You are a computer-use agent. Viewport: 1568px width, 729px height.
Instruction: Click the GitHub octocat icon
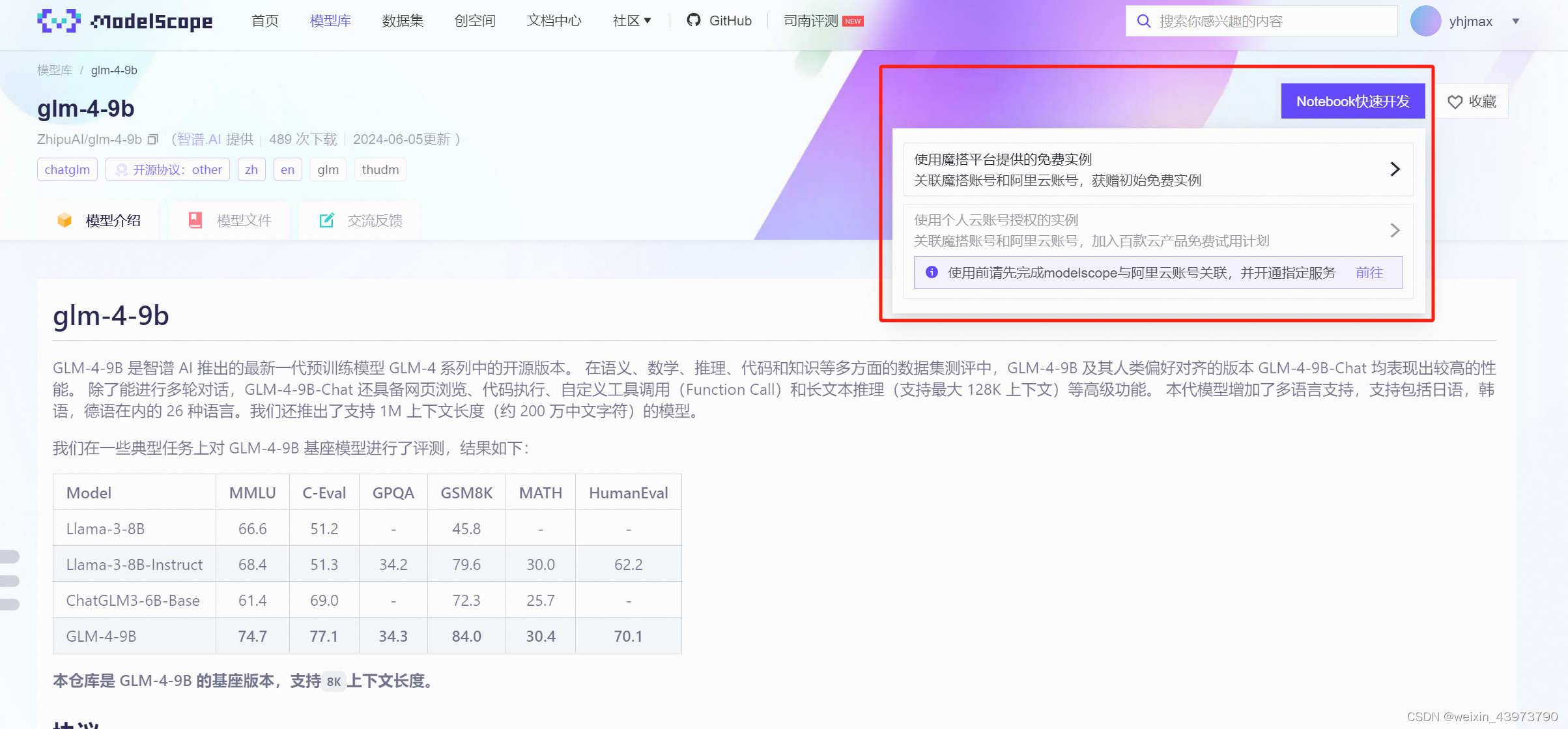694,20
